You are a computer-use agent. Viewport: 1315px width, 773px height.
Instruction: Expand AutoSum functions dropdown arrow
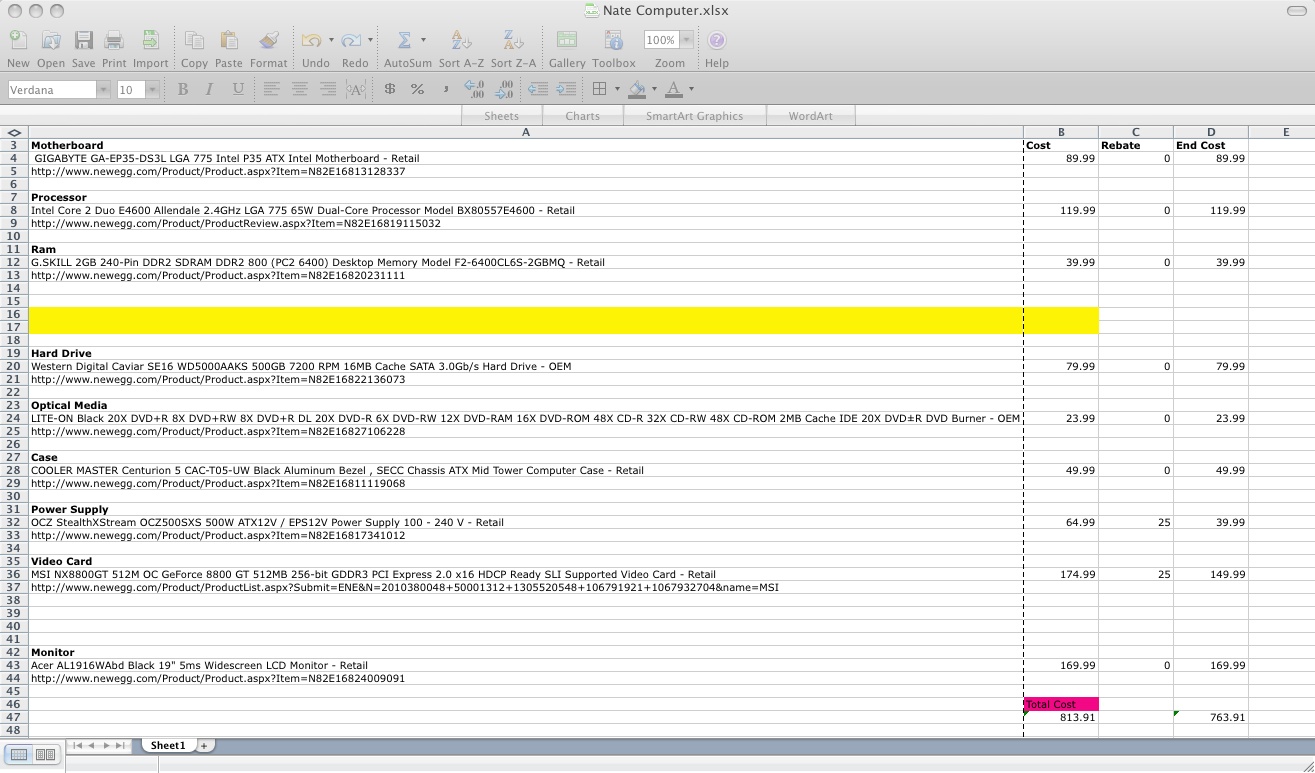423,40
